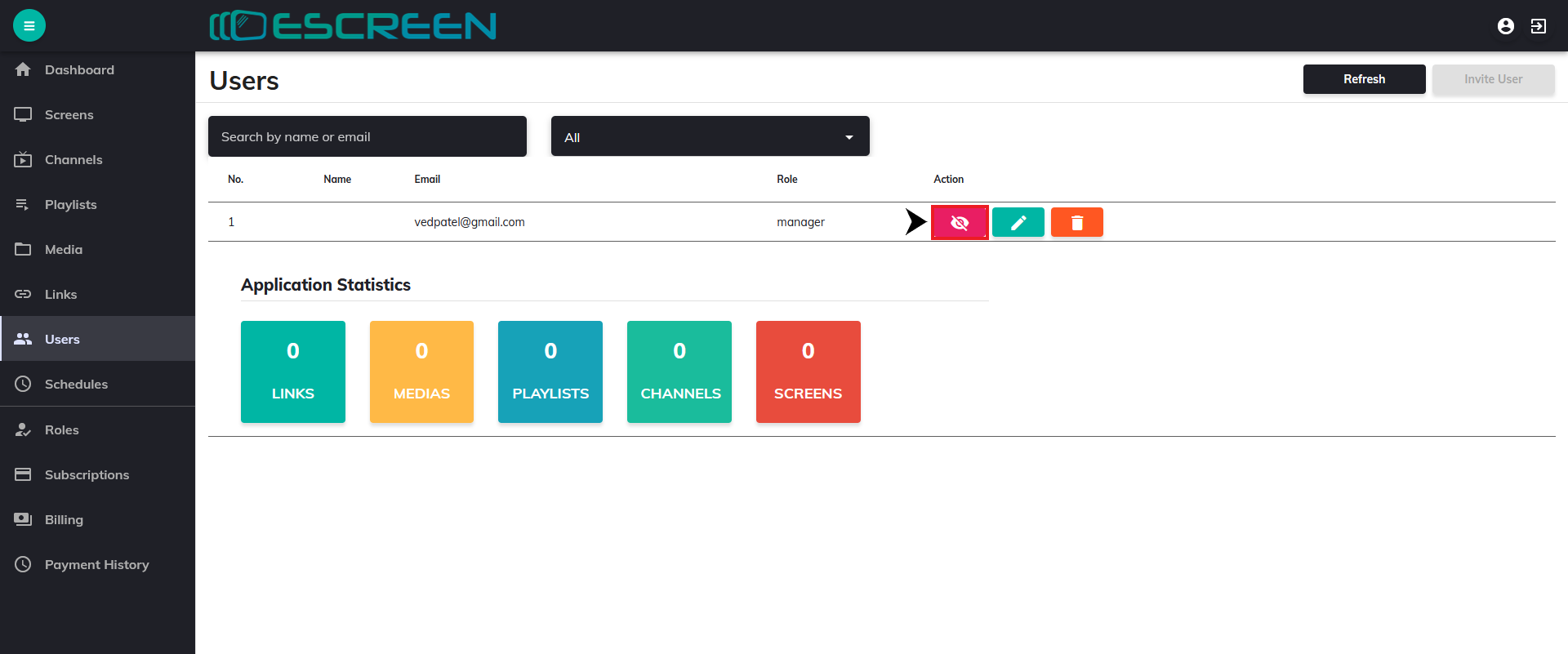This screenshot has width=1568, height=654.
Task: Click the dropdown arrow in role filter
Action: click(849, 137)
